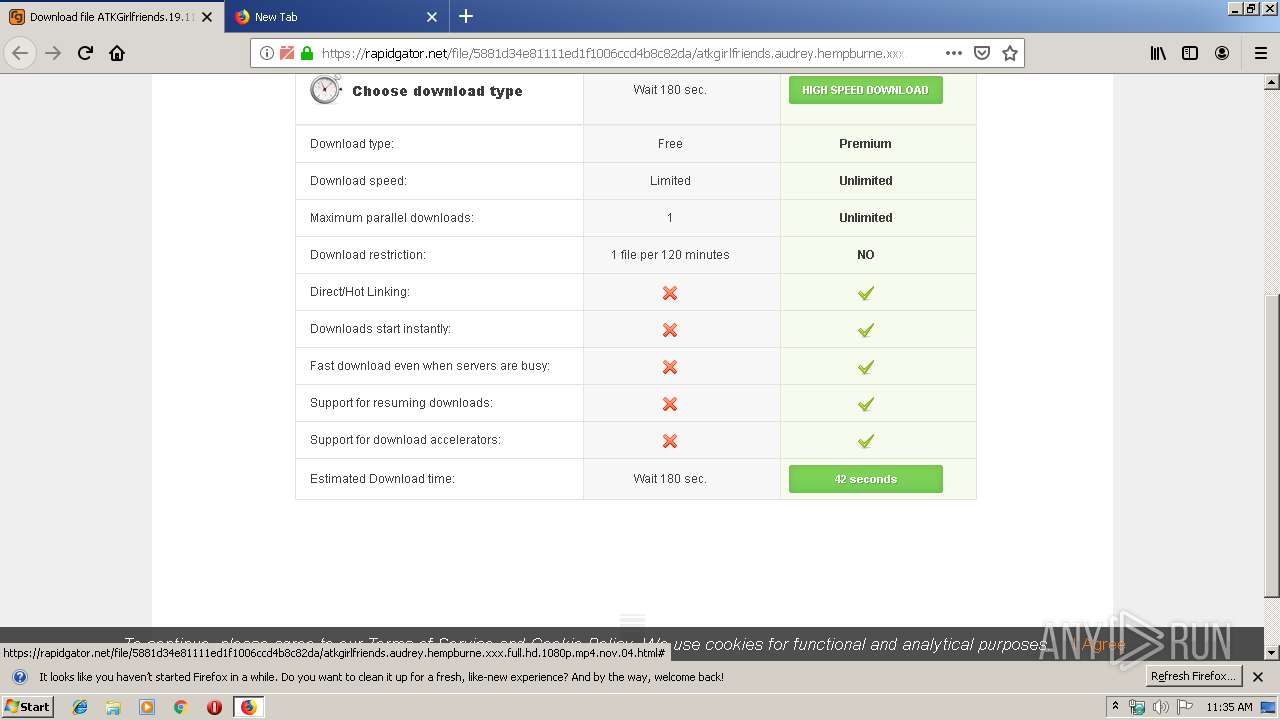Open Internet Explorer from taskbar
Image resolution: width=1280 pixels, height=720 pixels.
80,707
